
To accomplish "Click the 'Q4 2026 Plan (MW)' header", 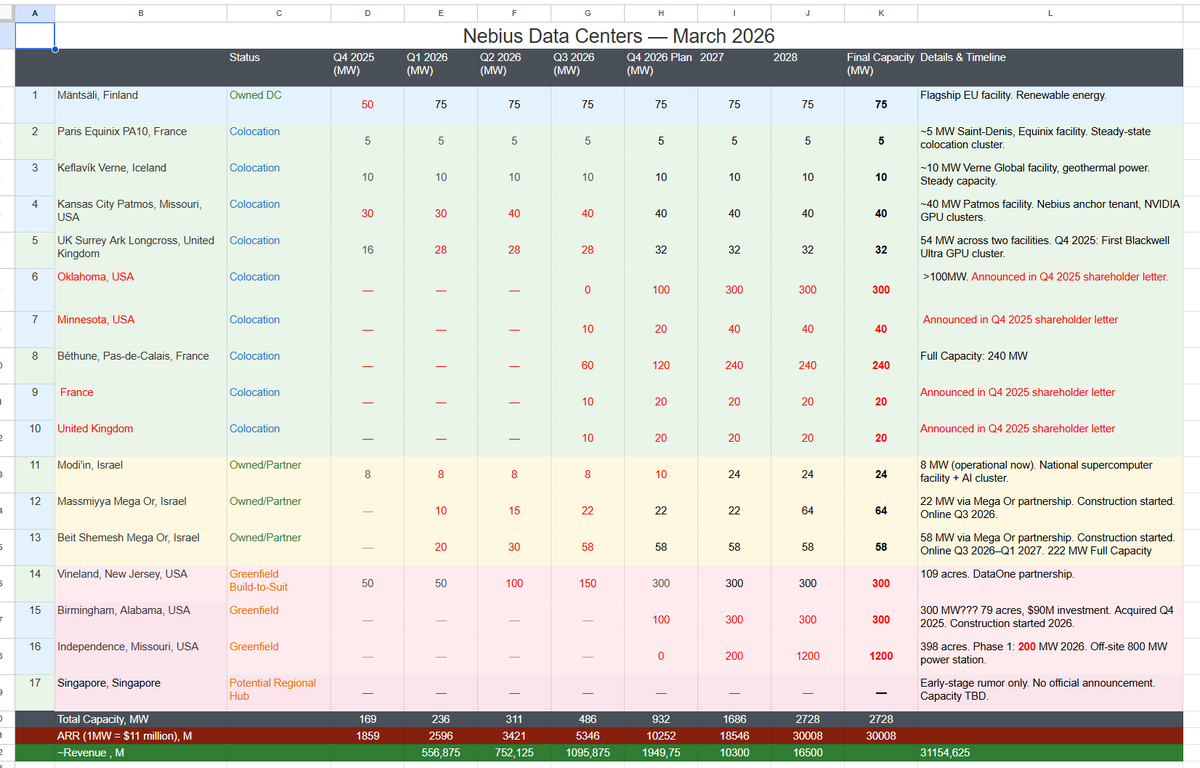I will 660,67.
